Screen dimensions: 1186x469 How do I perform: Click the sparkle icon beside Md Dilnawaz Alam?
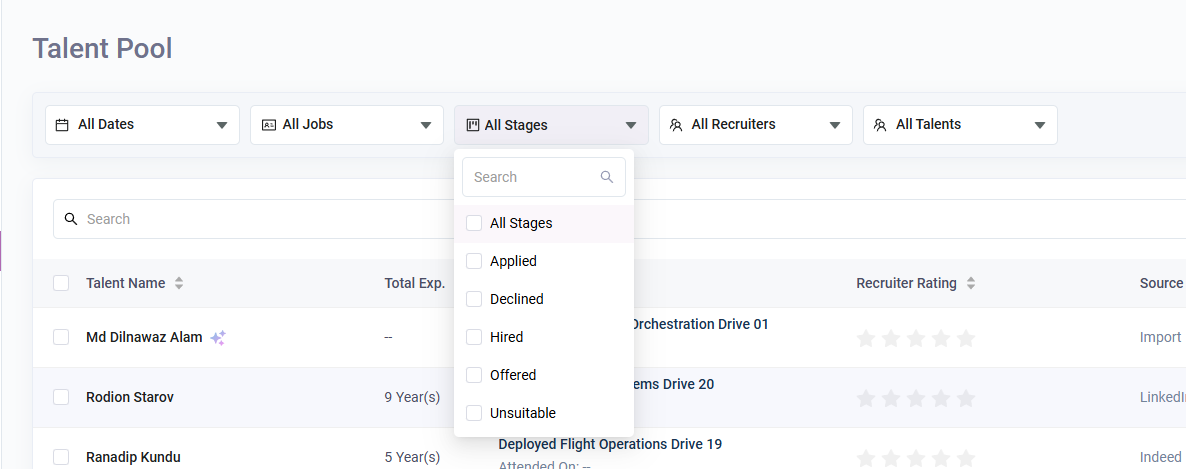click(218, 338)
